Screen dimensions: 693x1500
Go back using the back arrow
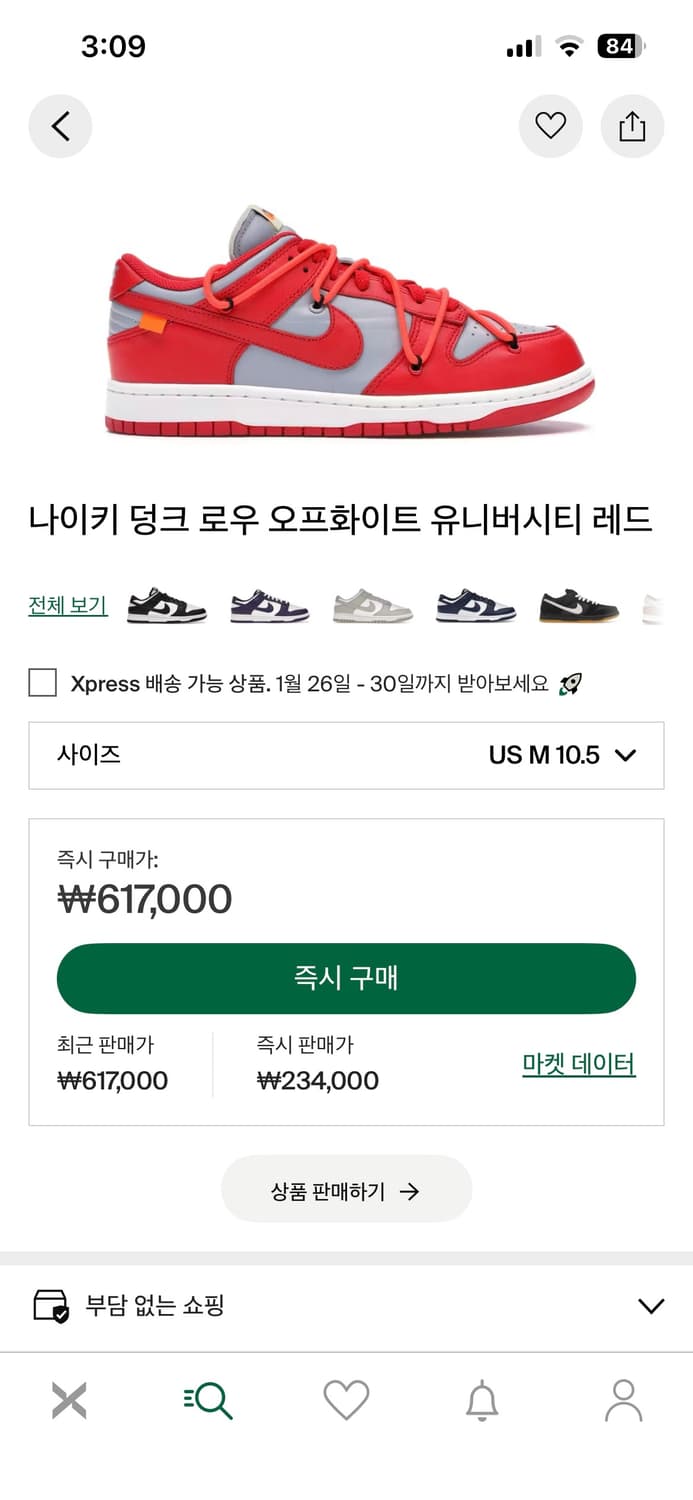60,126
